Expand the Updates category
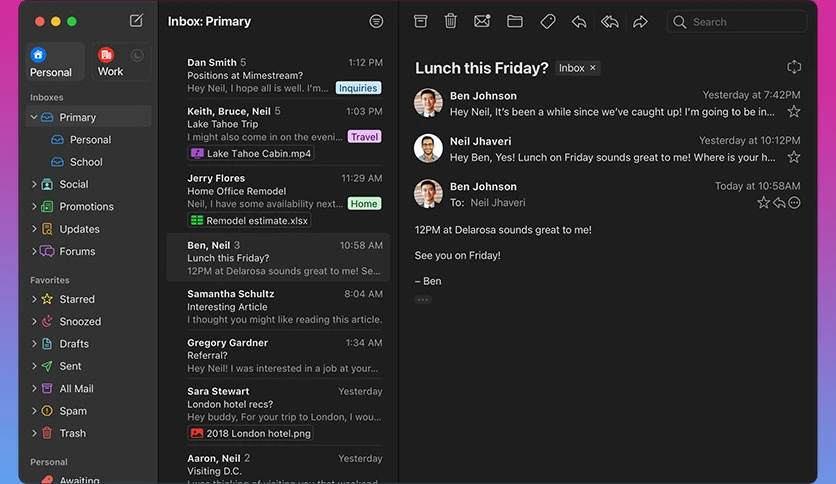Screen dimensions: 836x484 tap(34, 229)
